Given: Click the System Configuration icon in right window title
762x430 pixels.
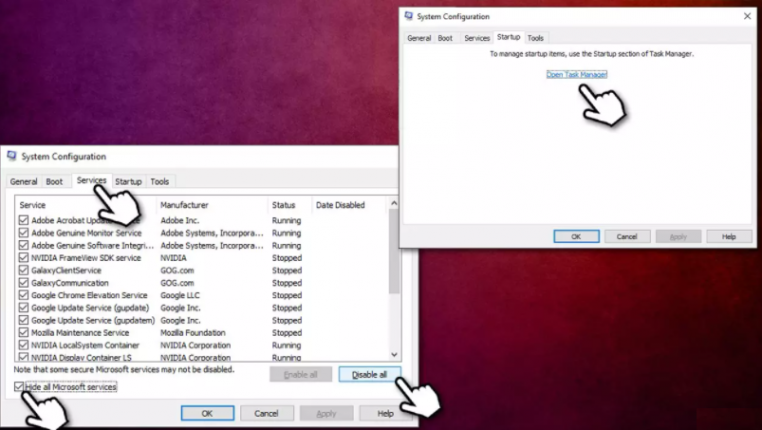Looking at the screenshot, I should pos(409,16).
